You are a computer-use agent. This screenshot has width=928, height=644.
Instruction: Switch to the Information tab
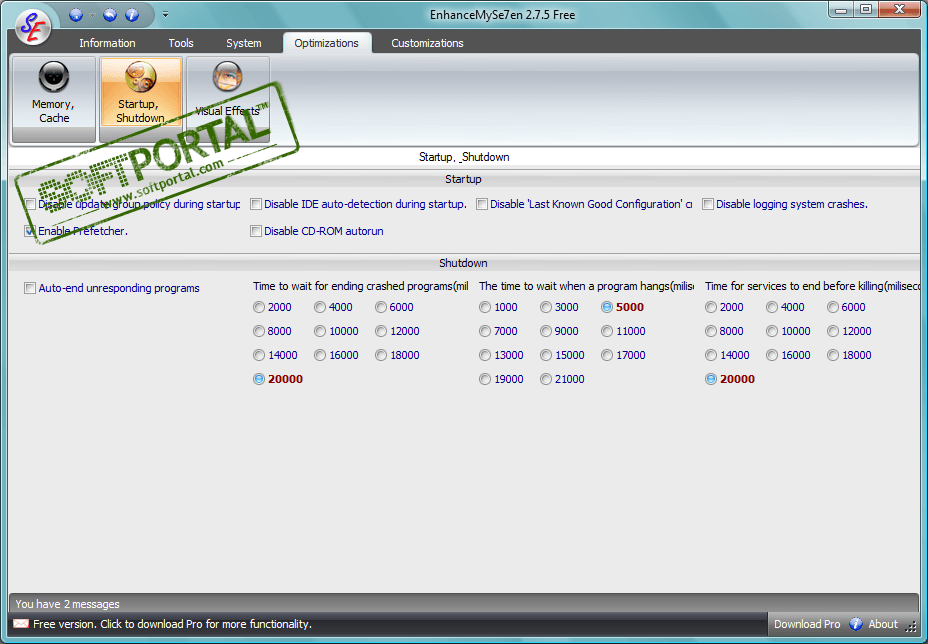[107, 43]
